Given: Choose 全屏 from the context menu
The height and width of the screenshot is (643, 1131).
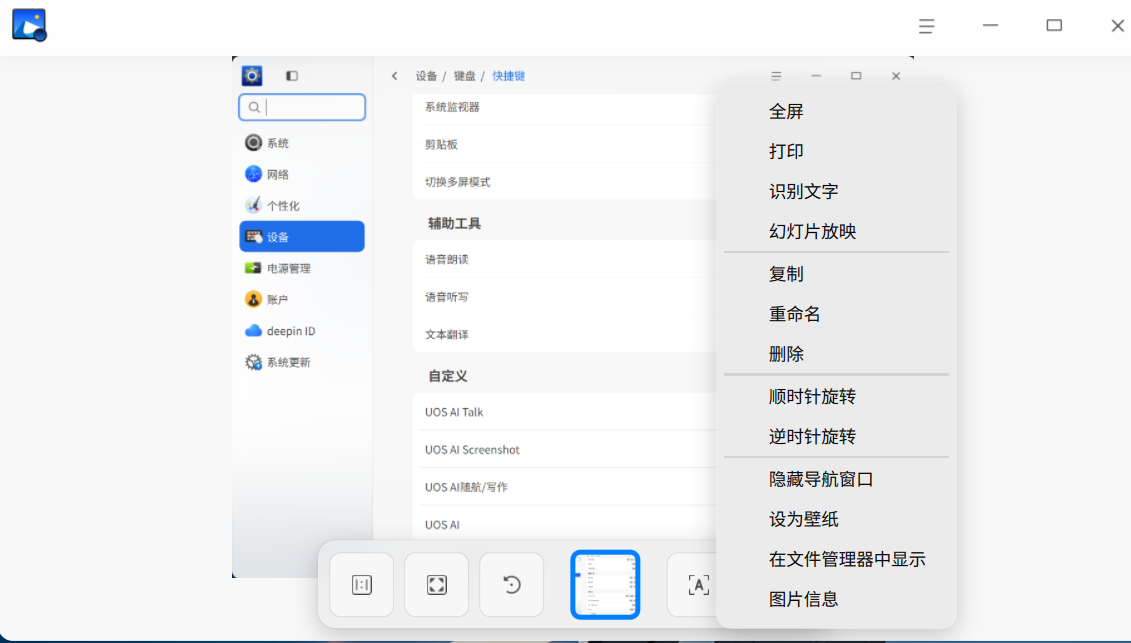Looking at the screenshot, I should coord(837,111).
